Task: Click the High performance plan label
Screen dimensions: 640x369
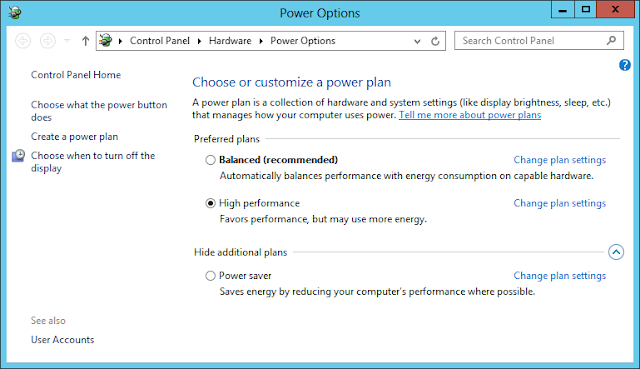Action: point(259,203)
